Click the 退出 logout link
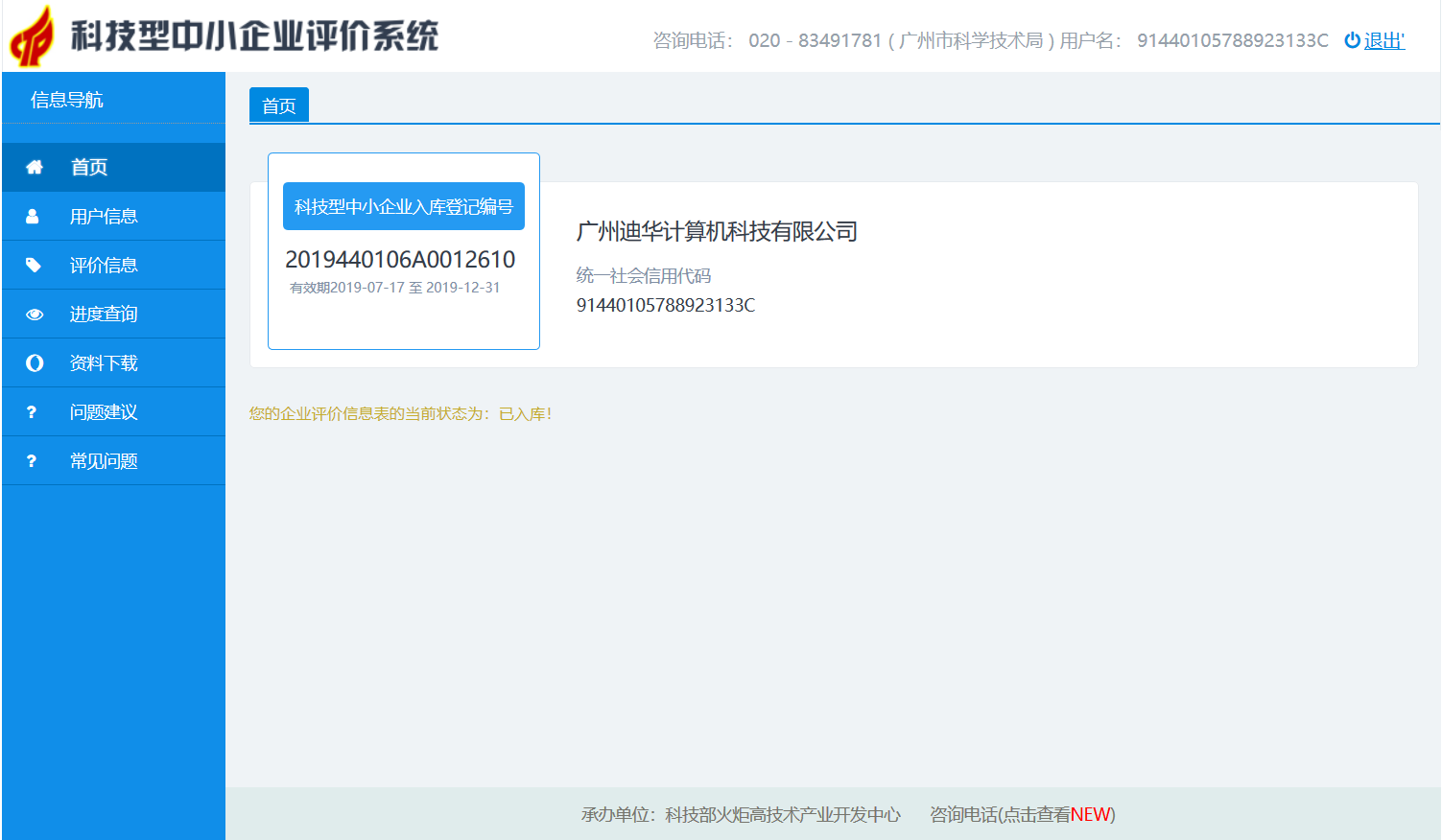 pos(1383,40)
